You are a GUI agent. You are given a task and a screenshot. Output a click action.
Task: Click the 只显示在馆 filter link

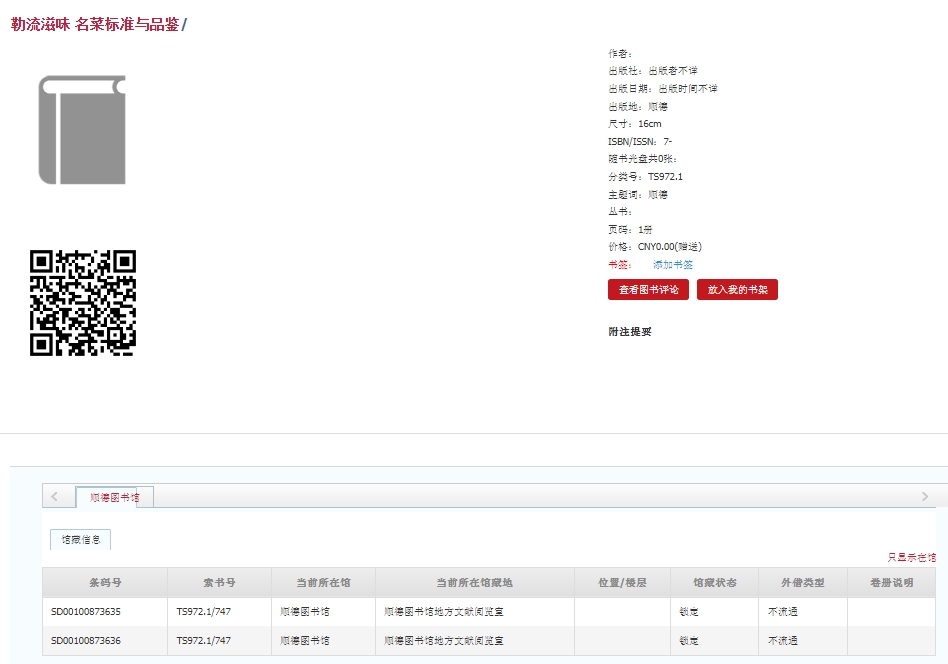pos(911,557)
